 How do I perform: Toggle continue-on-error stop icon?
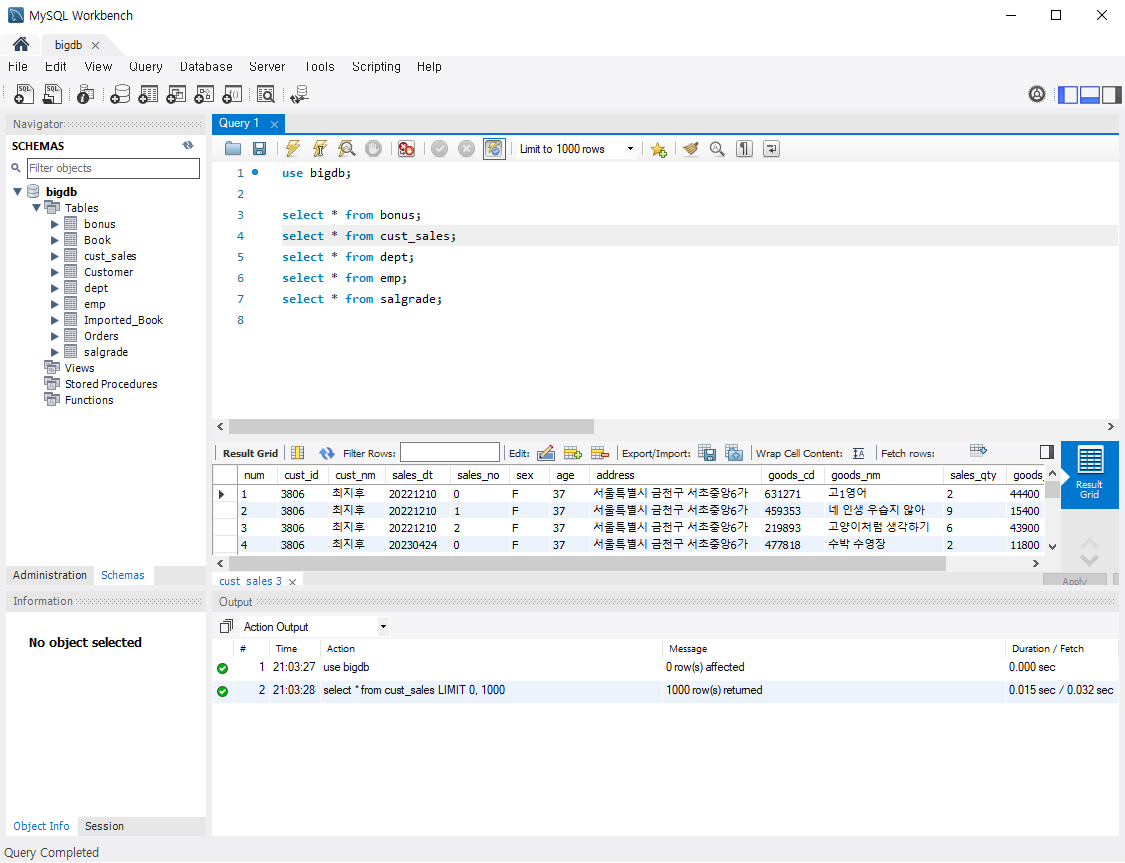point(406,148)
